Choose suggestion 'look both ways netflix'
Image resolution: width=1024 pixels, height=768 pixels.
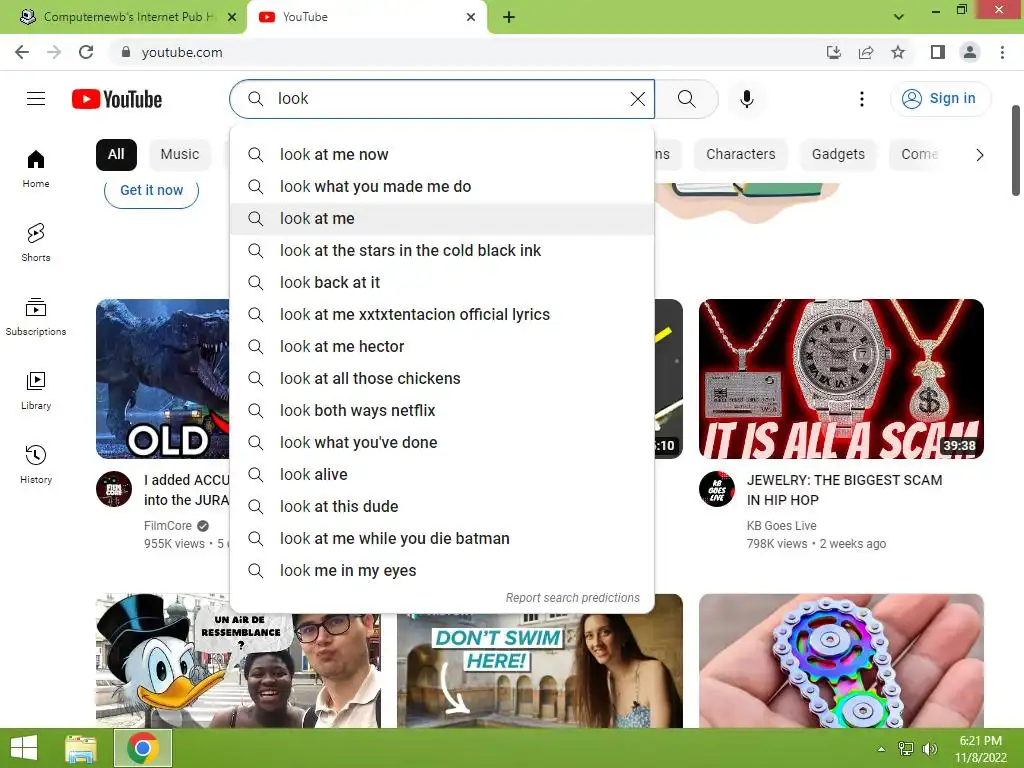(442, 411)
